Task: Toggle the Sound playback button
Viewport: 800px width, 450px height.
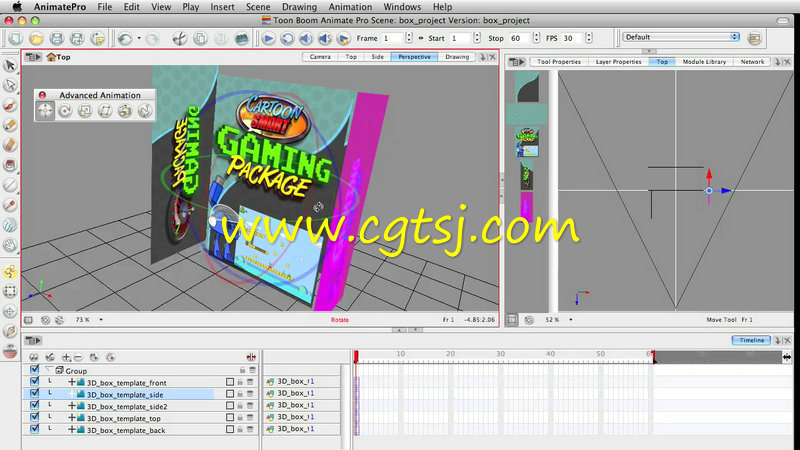Action: click(306, 38)
